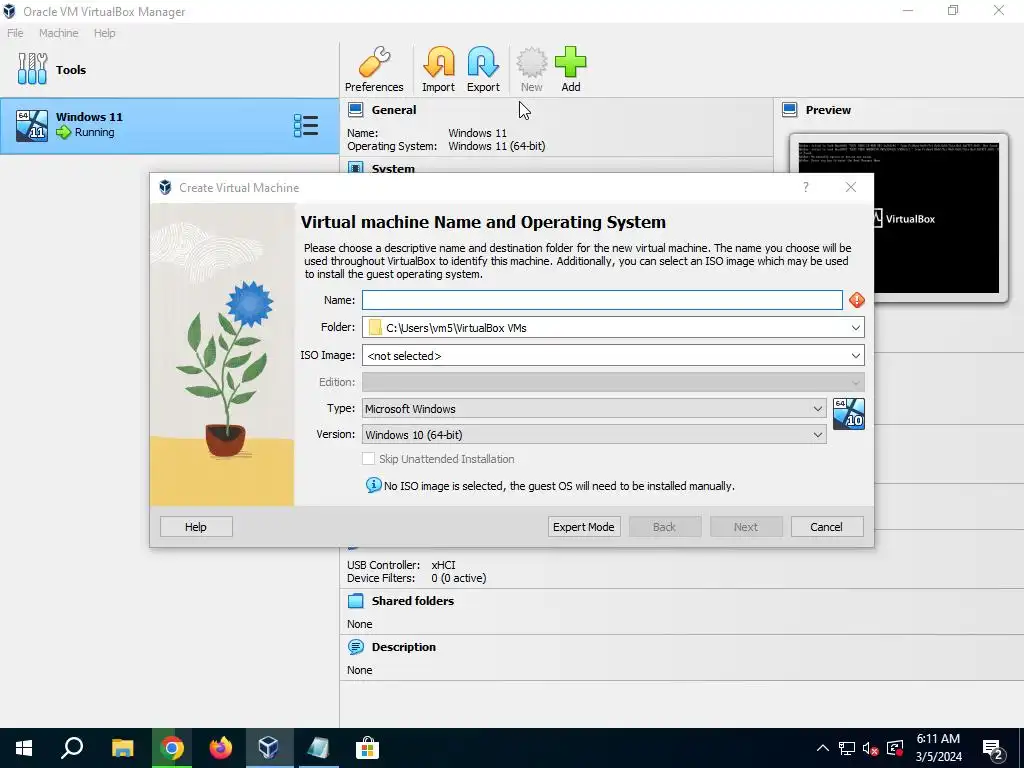This screenshot has height=768, width=1024.
Task: Select the Tools item in the sidebar
Action: point(170,70)
